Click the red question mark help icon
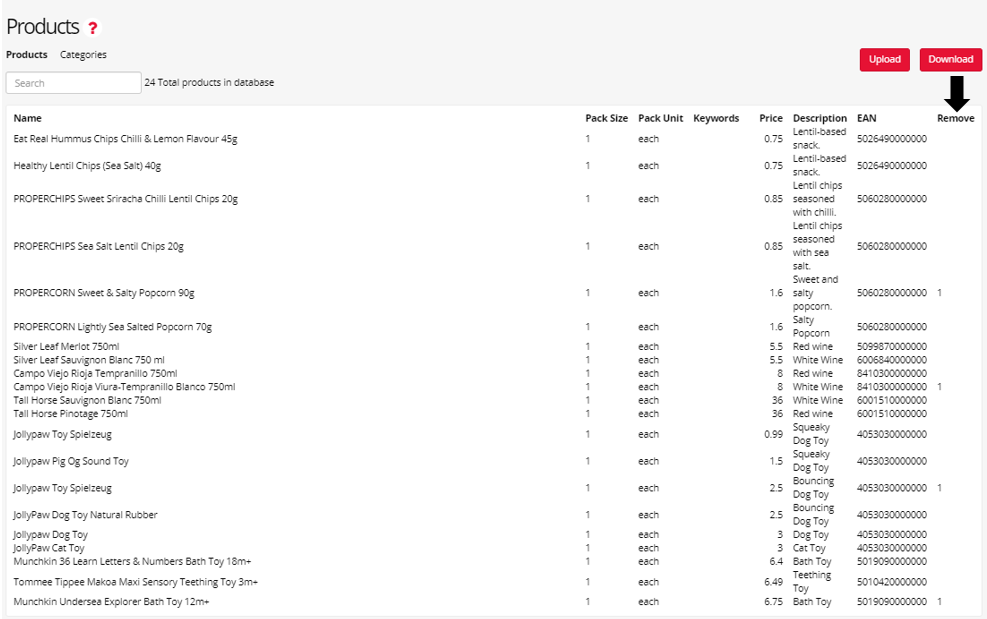This screenshot has height=619, width=987. click(93, 28)
